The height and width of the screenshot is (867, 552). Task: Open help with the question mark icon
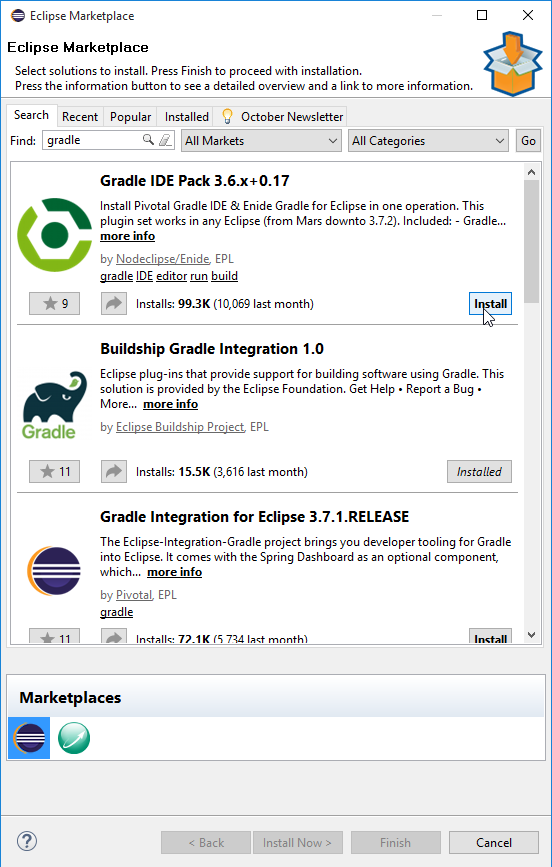click(27, 842)
